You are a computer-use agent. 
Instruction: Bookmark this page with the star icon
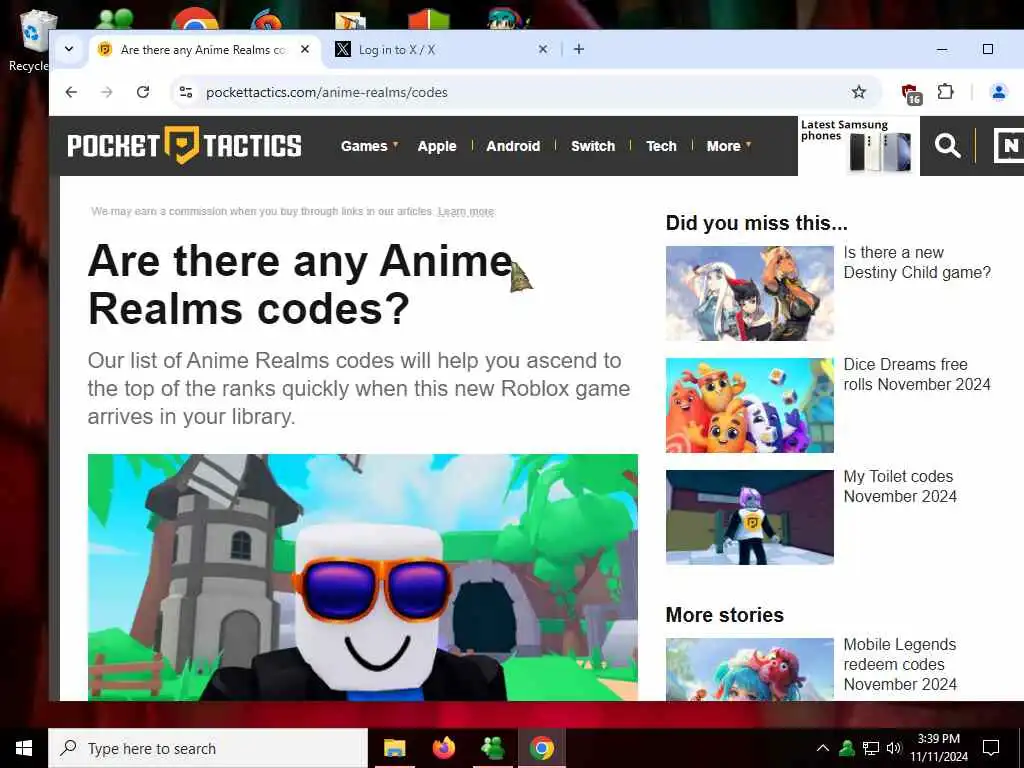coord(859,92)
